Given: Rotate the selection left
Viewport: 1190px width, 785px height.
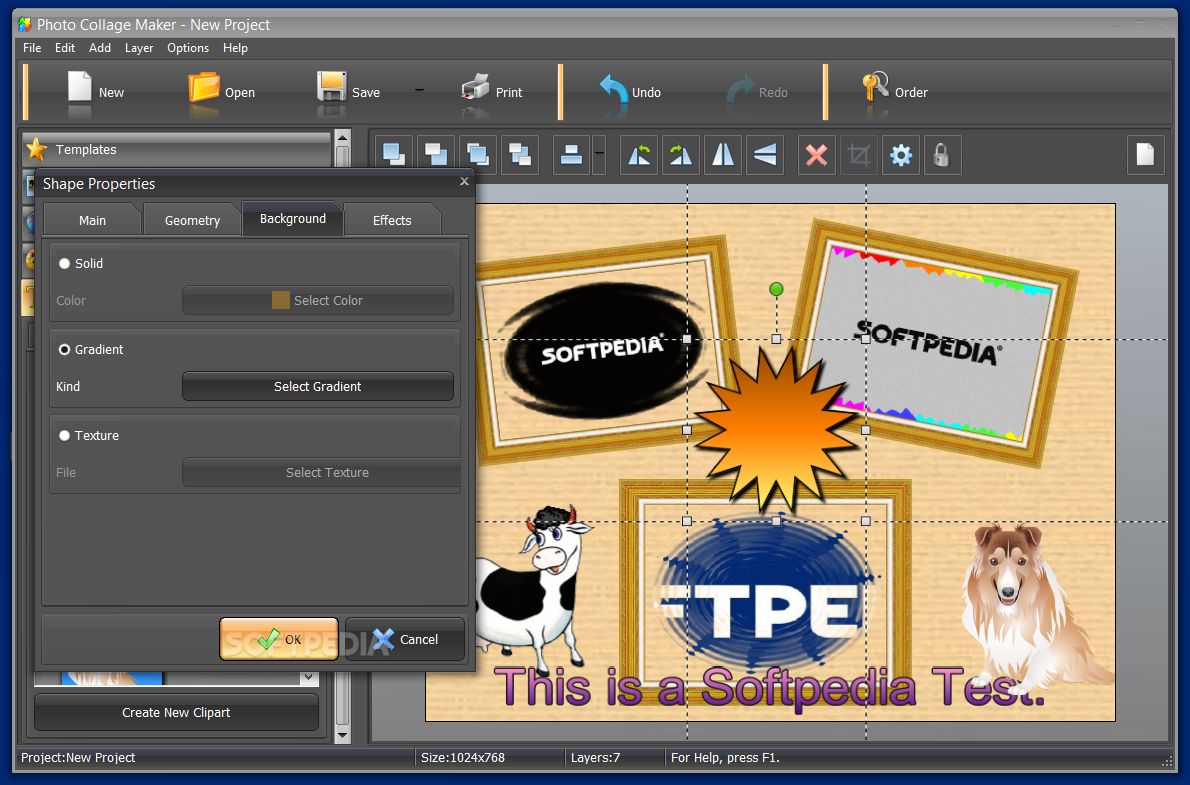Looking at the screenshot, I should coord(639,155).
